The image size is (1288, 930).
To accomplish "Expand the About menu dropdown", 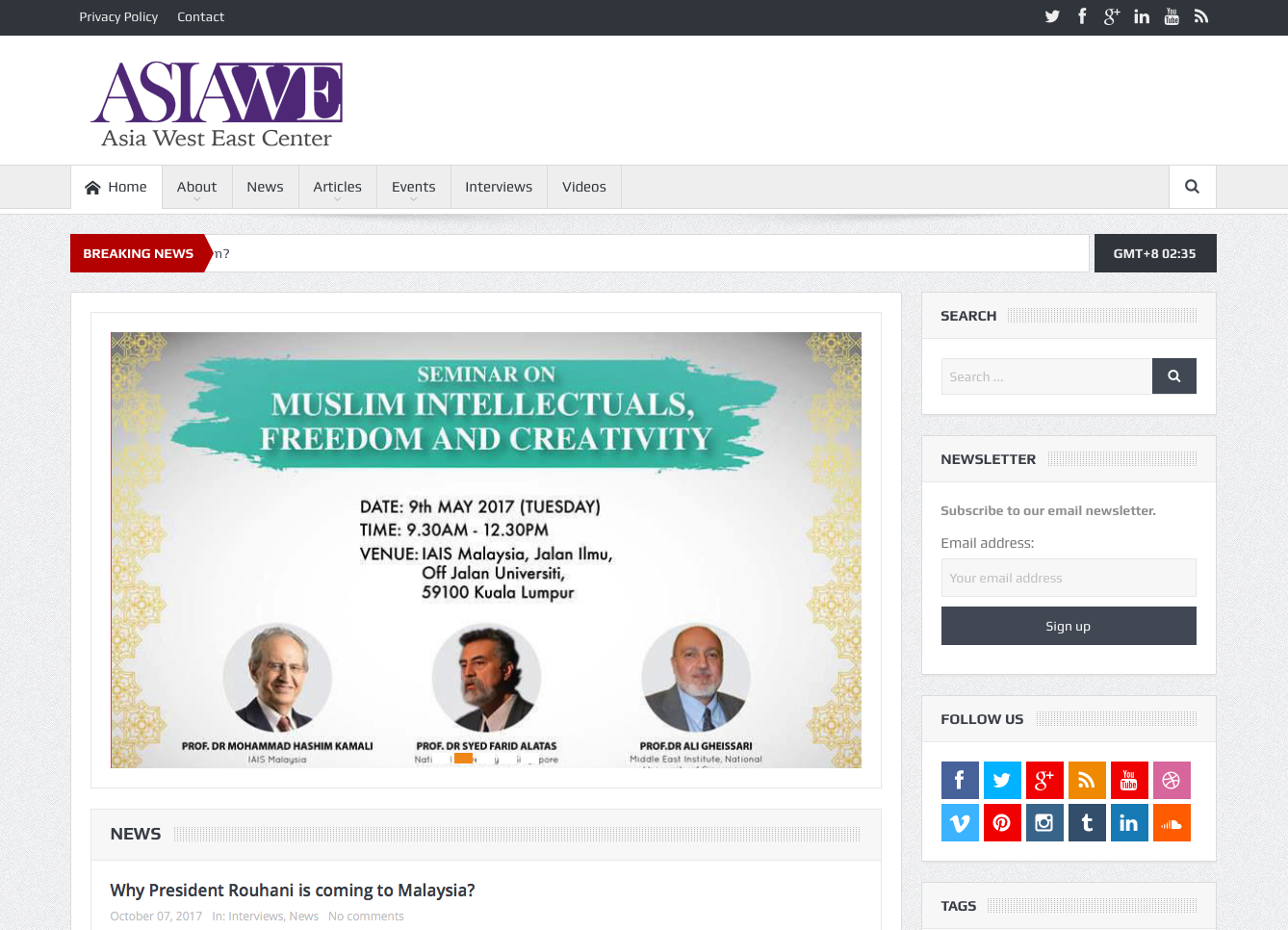I will point(196,187).
